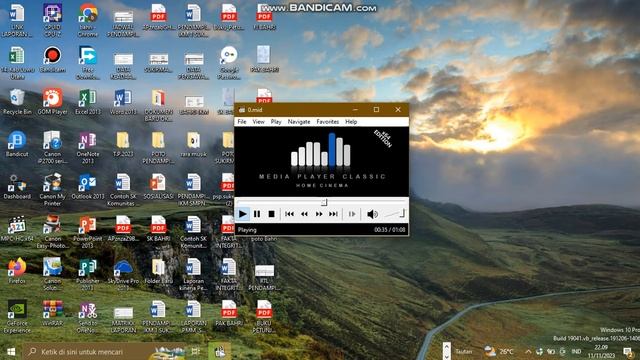Select the GOM Player desktop icon
This screenshot has height=360, width=640.
point(52,102)
